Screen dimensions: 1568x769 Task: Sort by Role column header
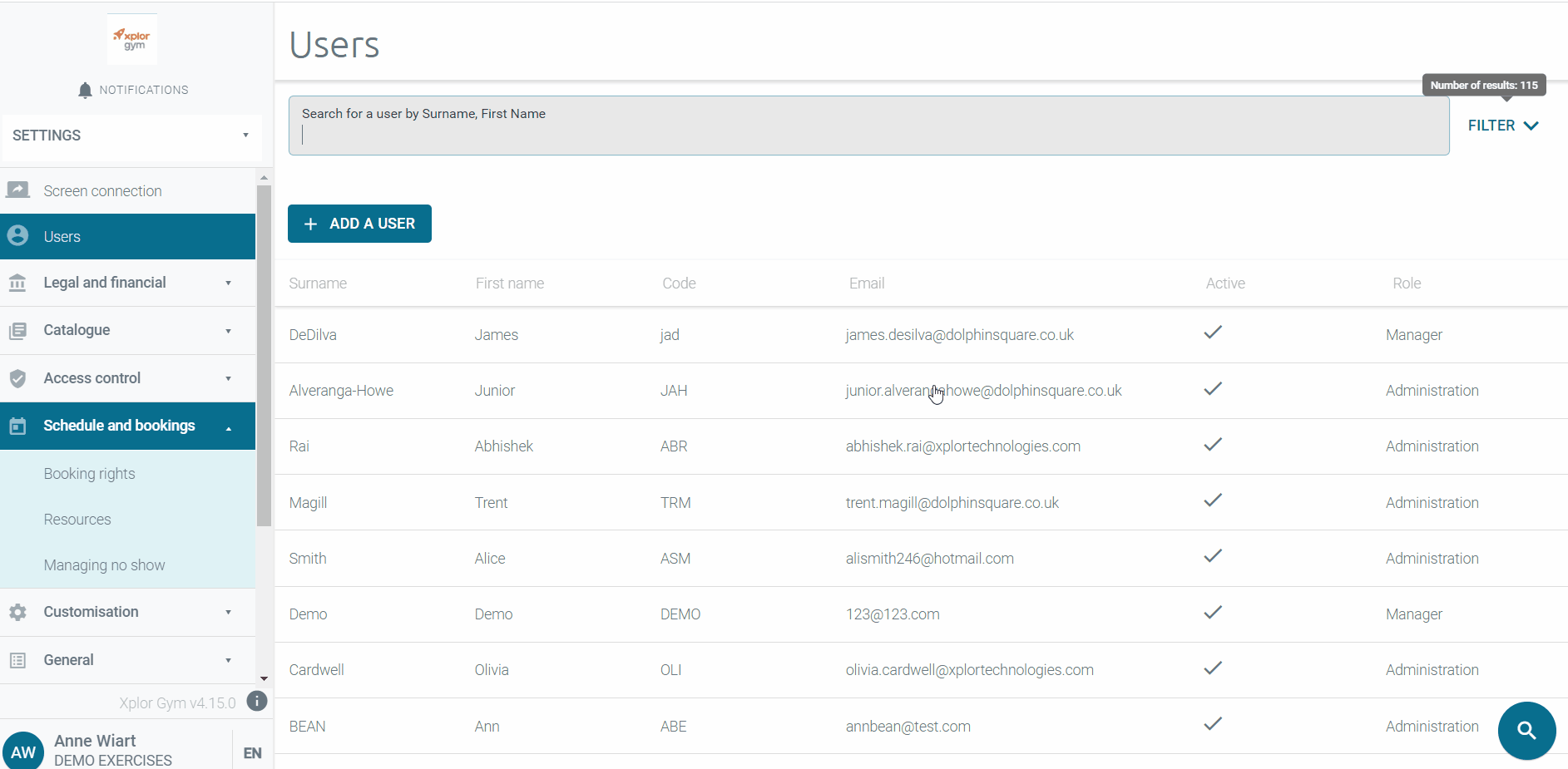pos(1407,283)
